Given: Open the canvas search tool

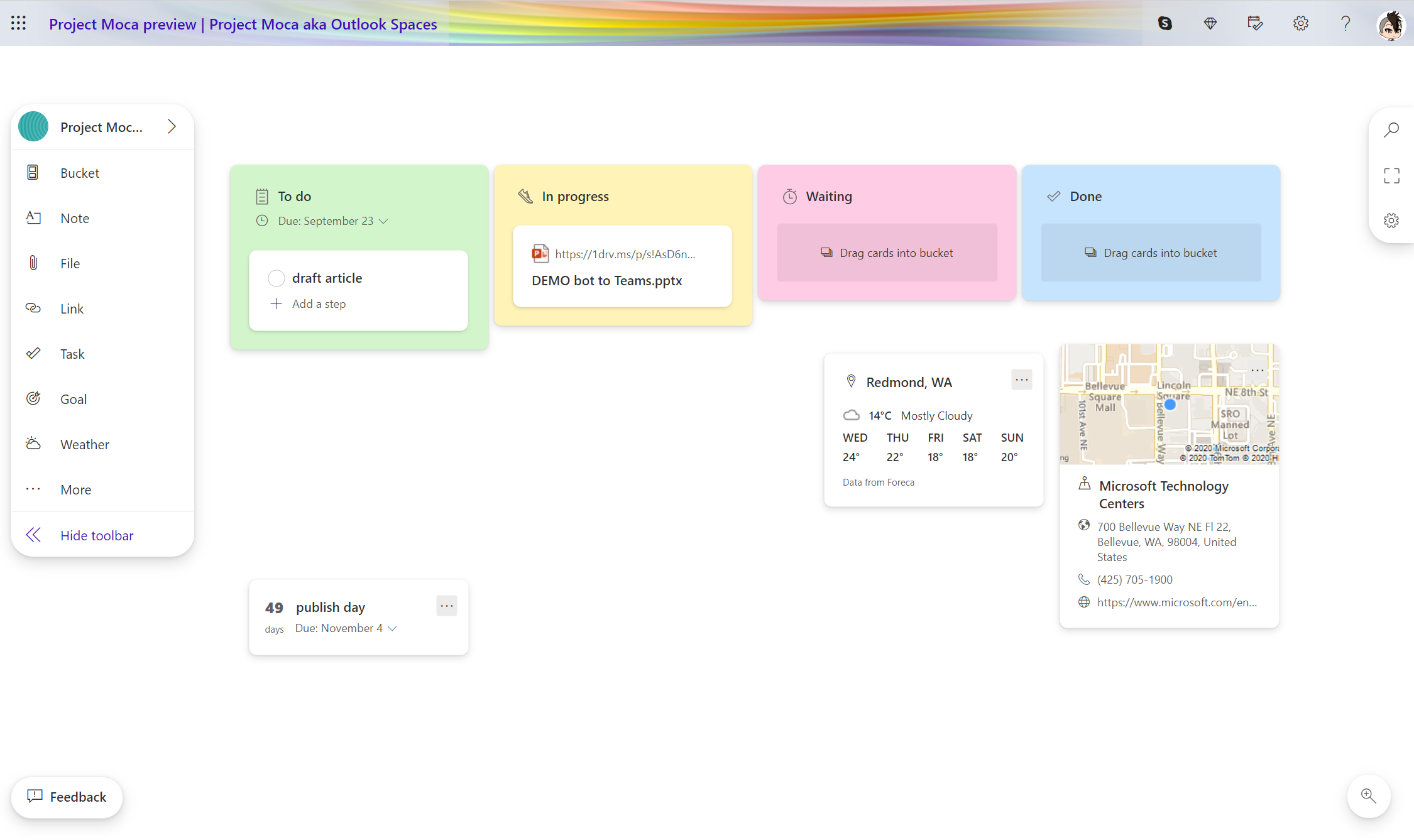Looking at the screenshot, I should pyautogui.click(x=1391, y=130).
